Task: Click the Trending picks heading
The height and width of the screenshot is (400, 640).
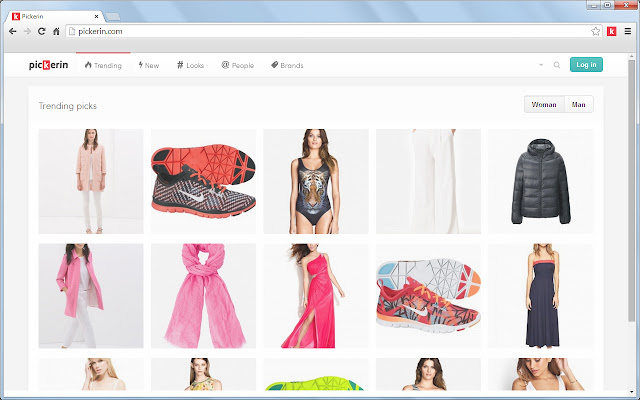Action: (68, 106)
